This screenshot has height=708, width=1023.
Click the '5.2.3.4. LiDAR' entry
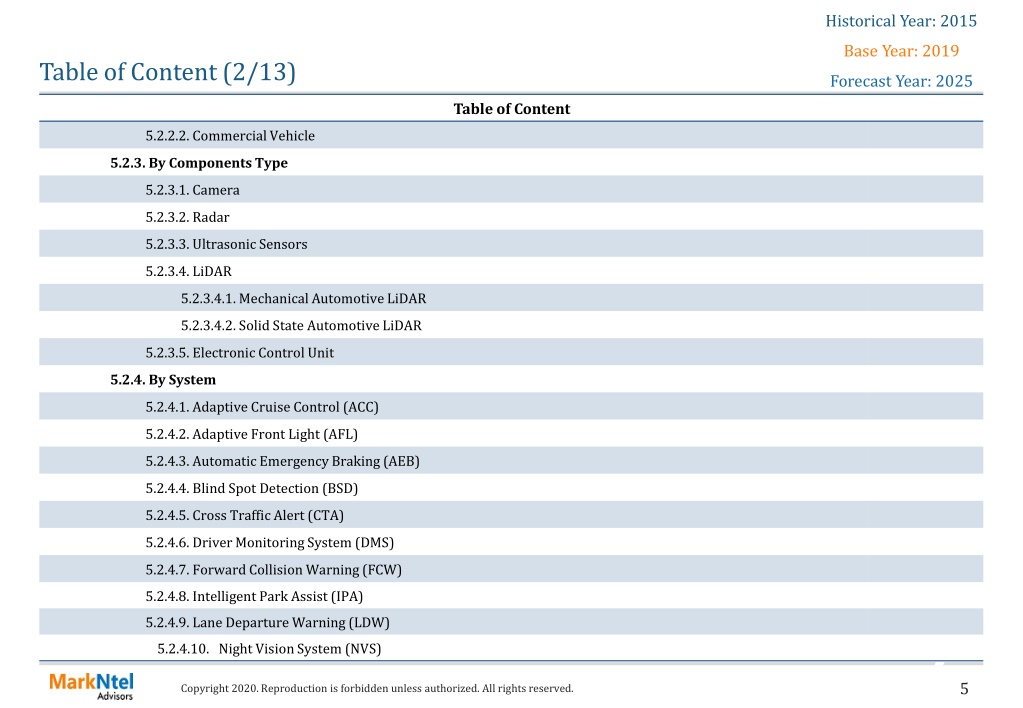[x=189, y=271]
